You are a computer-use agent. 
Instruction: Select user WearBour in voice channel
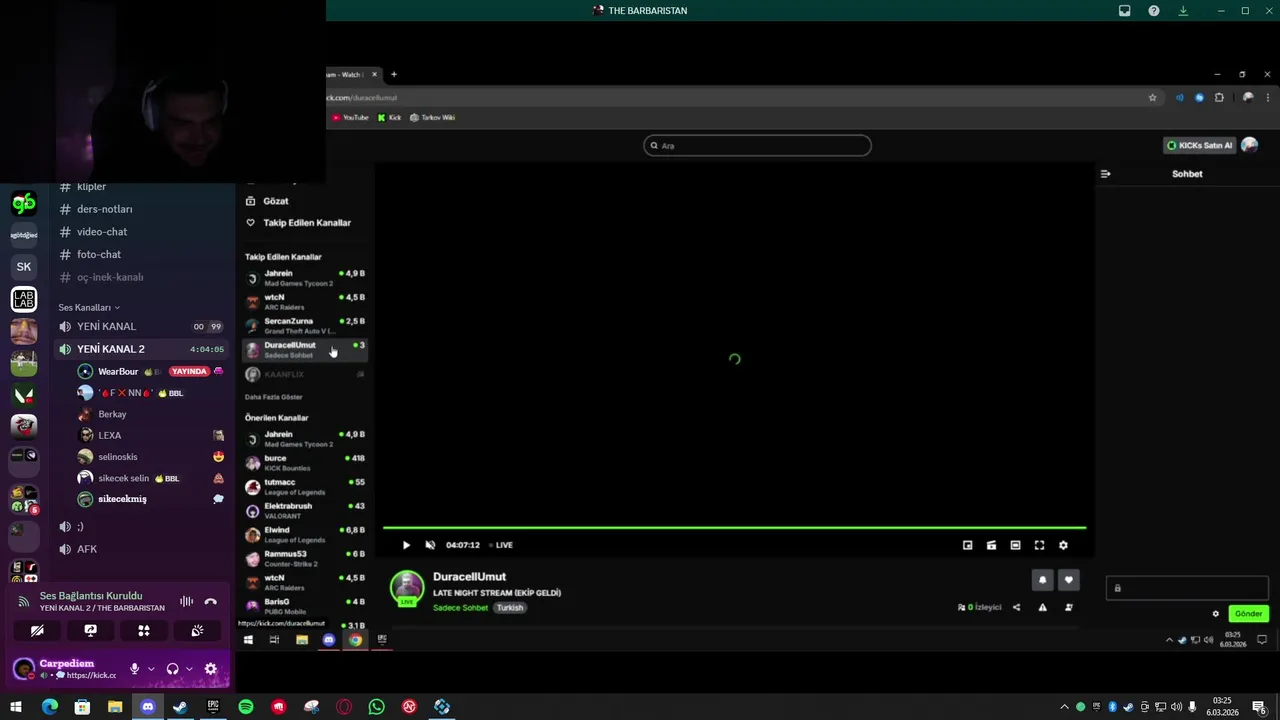pyautogui.click(x=150, y=371)
